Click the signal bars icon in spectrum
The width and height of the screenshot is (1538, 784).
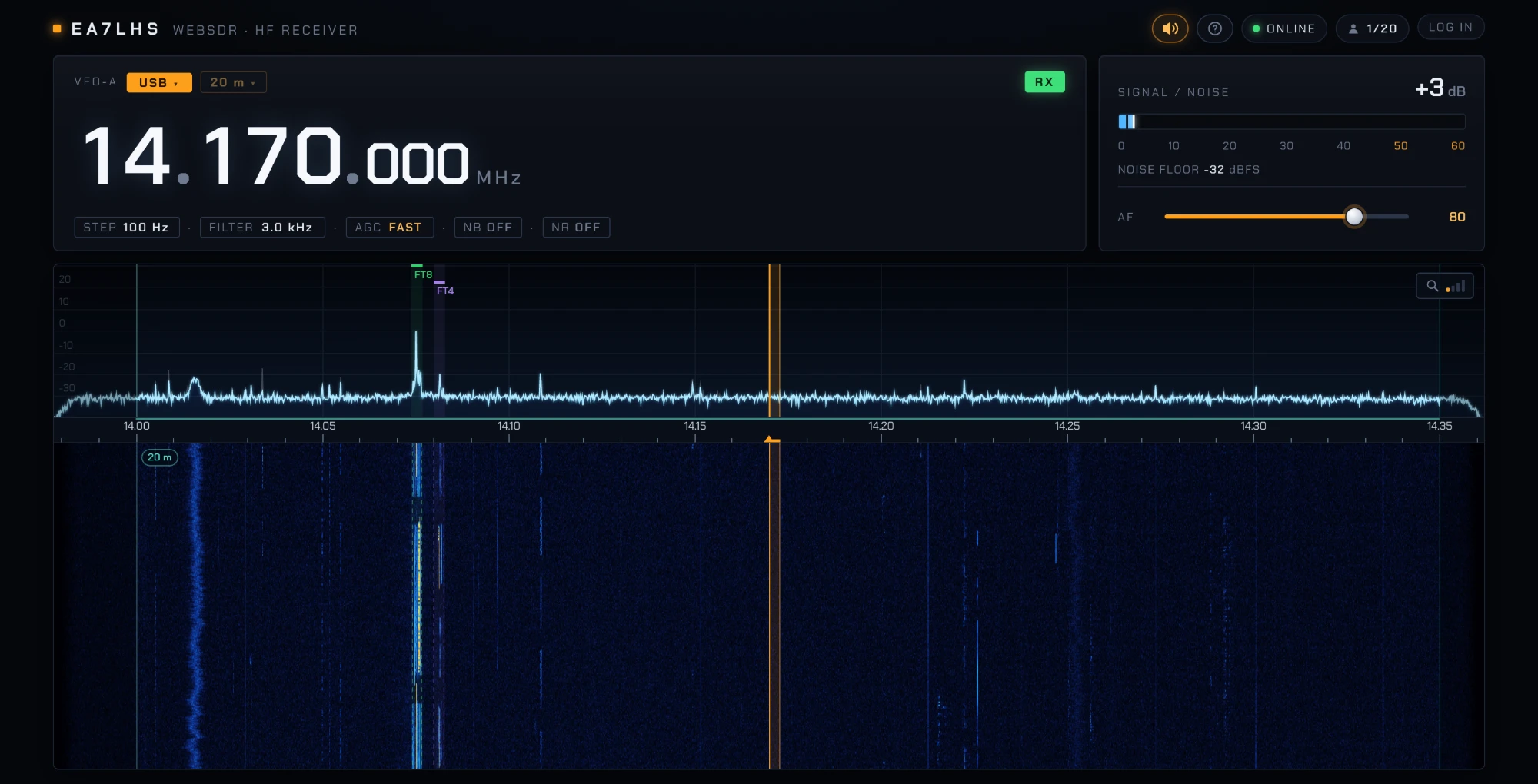point(1456,286)
